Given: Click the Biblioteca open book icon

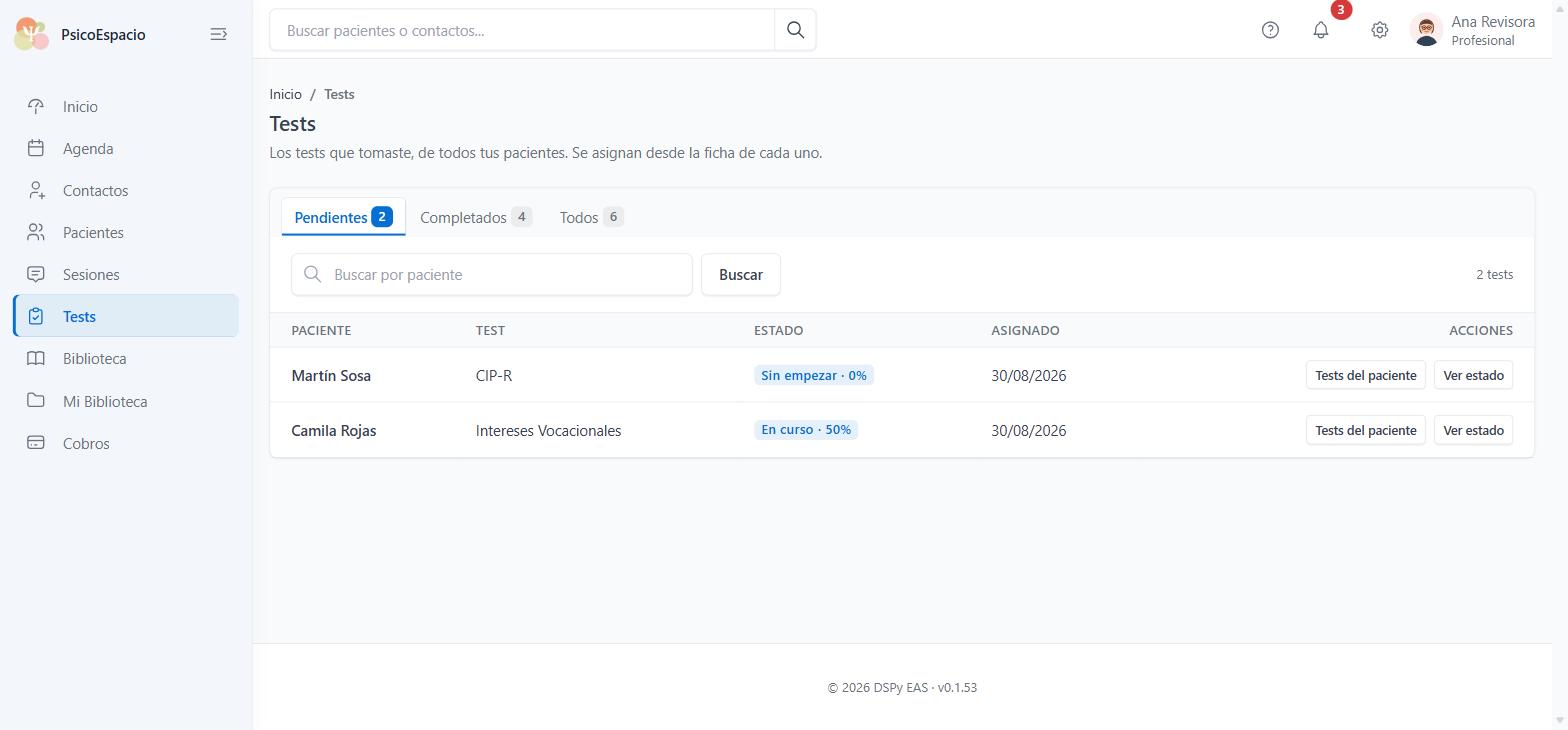Looking at the screenshot, I should click(36, 358).
